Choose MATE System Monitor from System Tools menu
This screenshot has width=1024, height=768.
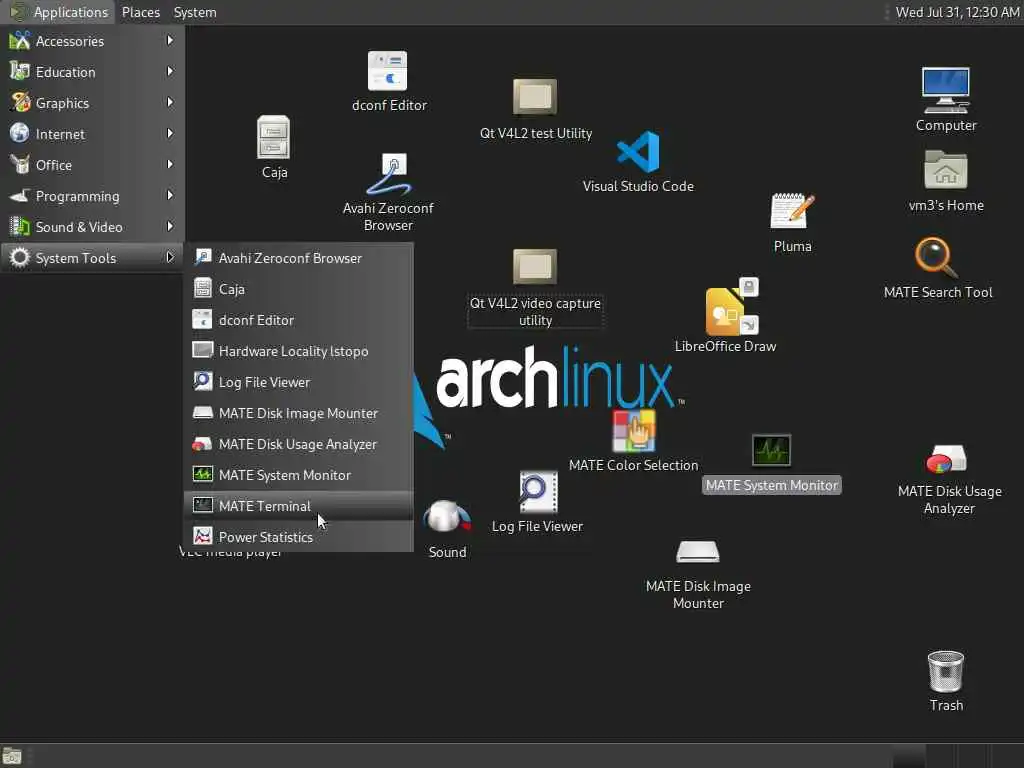pyautogui.click(x=298, y=475)
